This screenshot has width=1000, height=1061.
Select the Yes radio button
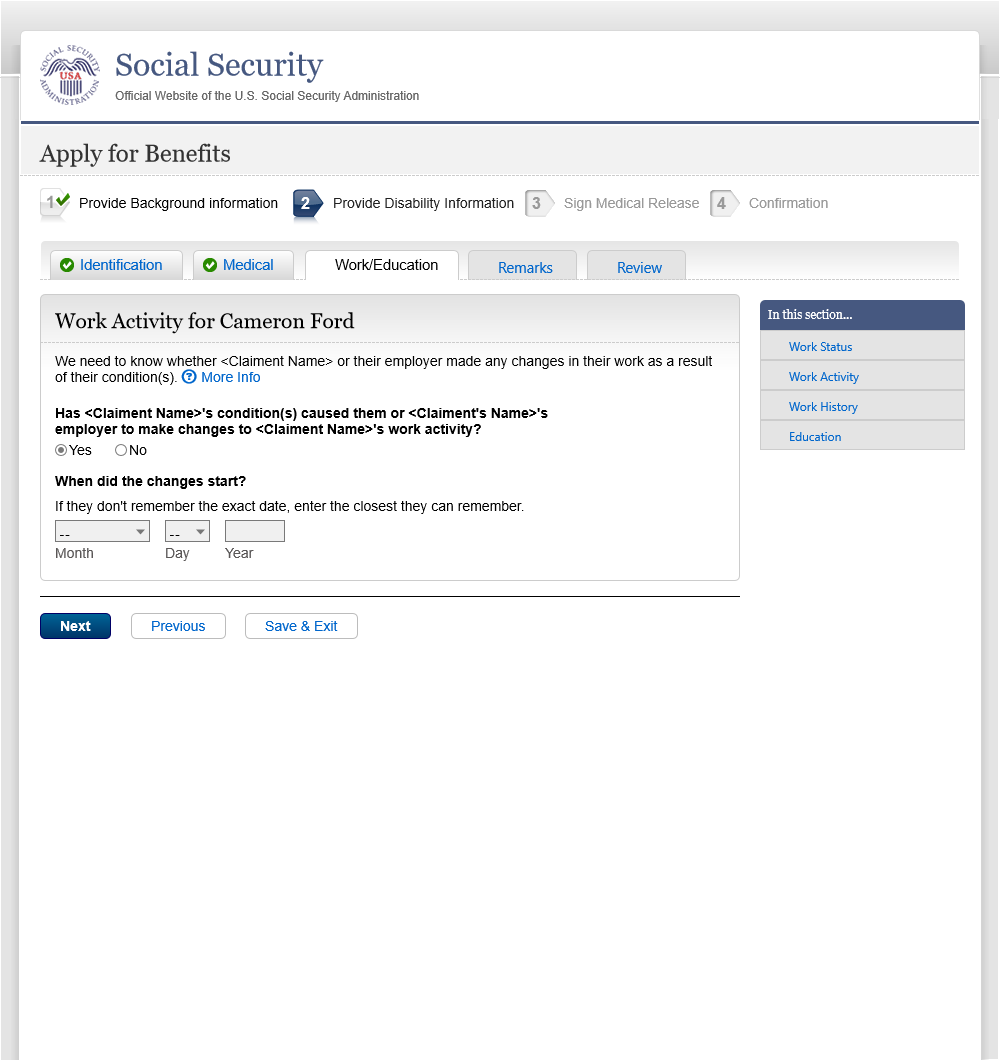pos(61,450)
